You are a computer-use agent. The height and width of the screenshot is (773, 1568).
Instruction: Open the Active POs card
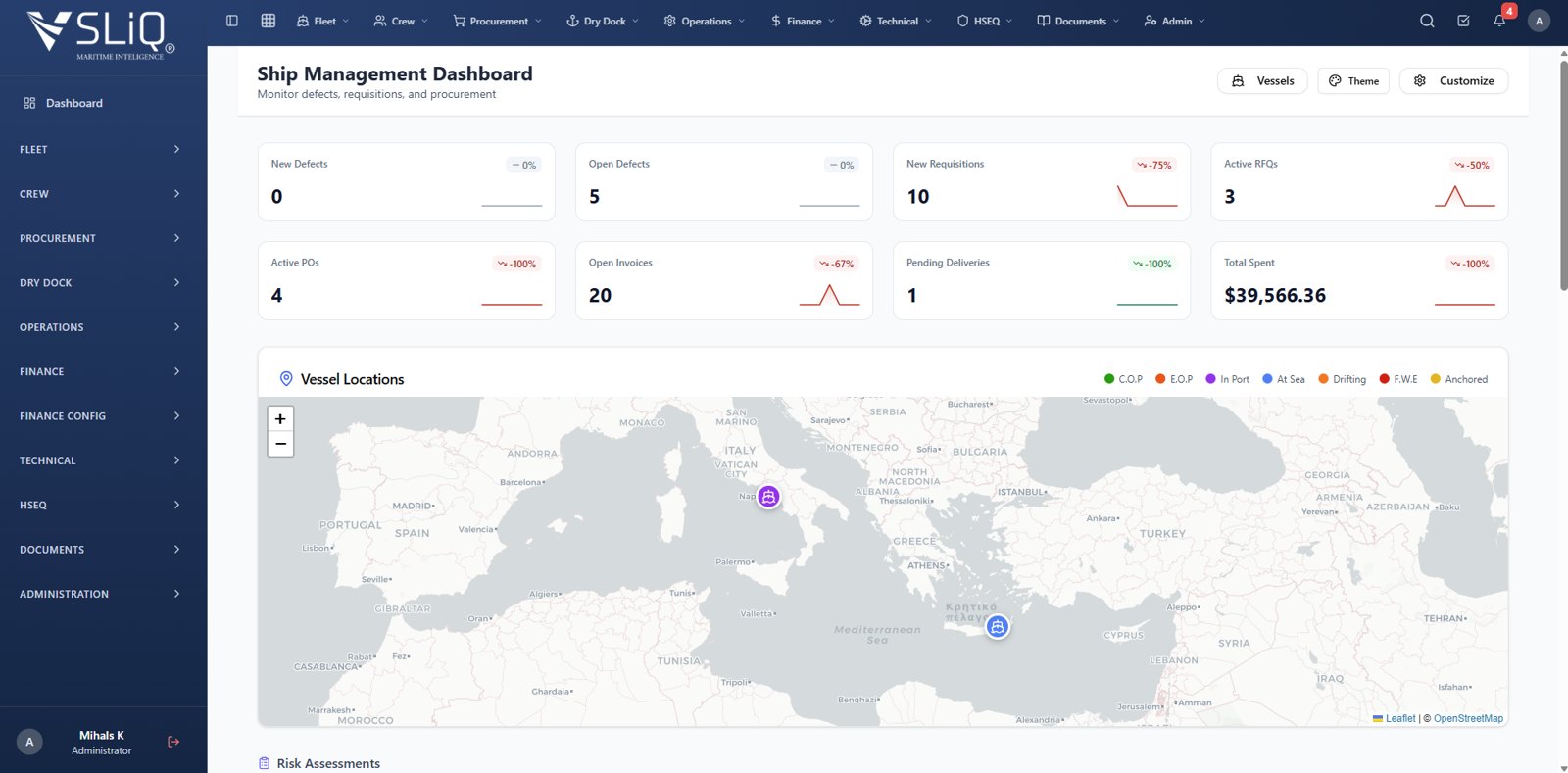click(407, 281)
